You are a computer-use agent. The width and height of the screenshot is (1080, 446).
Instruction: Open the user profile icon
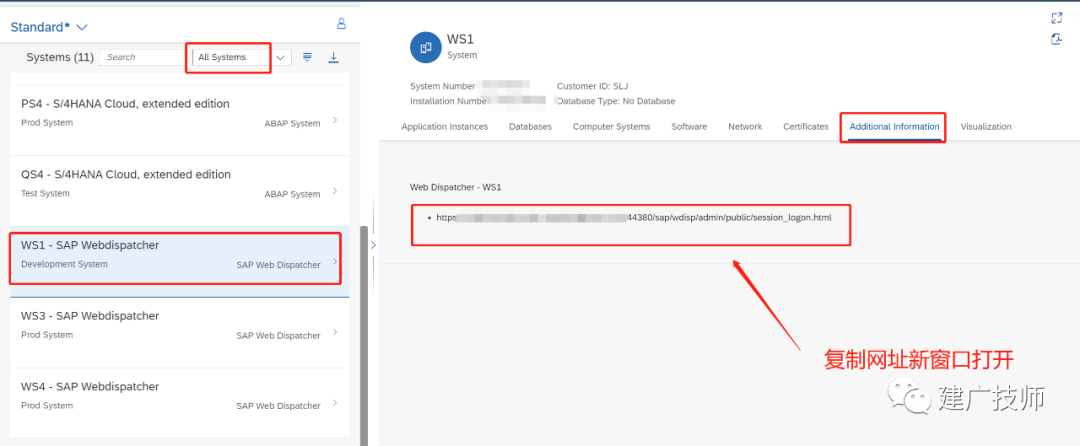tap(341, 24)
